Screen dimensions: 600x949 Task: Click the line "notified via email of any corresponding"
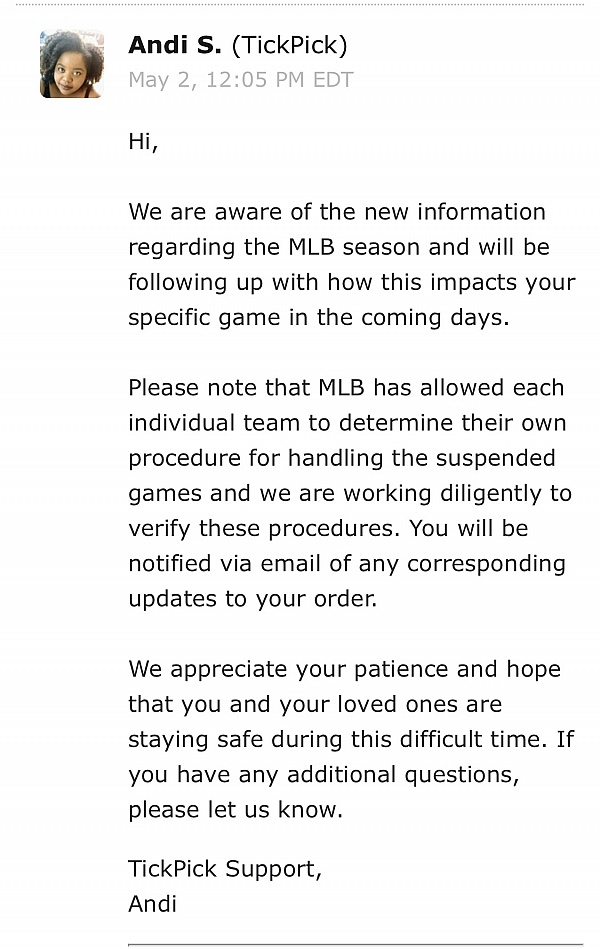click(x=346, y=563)
